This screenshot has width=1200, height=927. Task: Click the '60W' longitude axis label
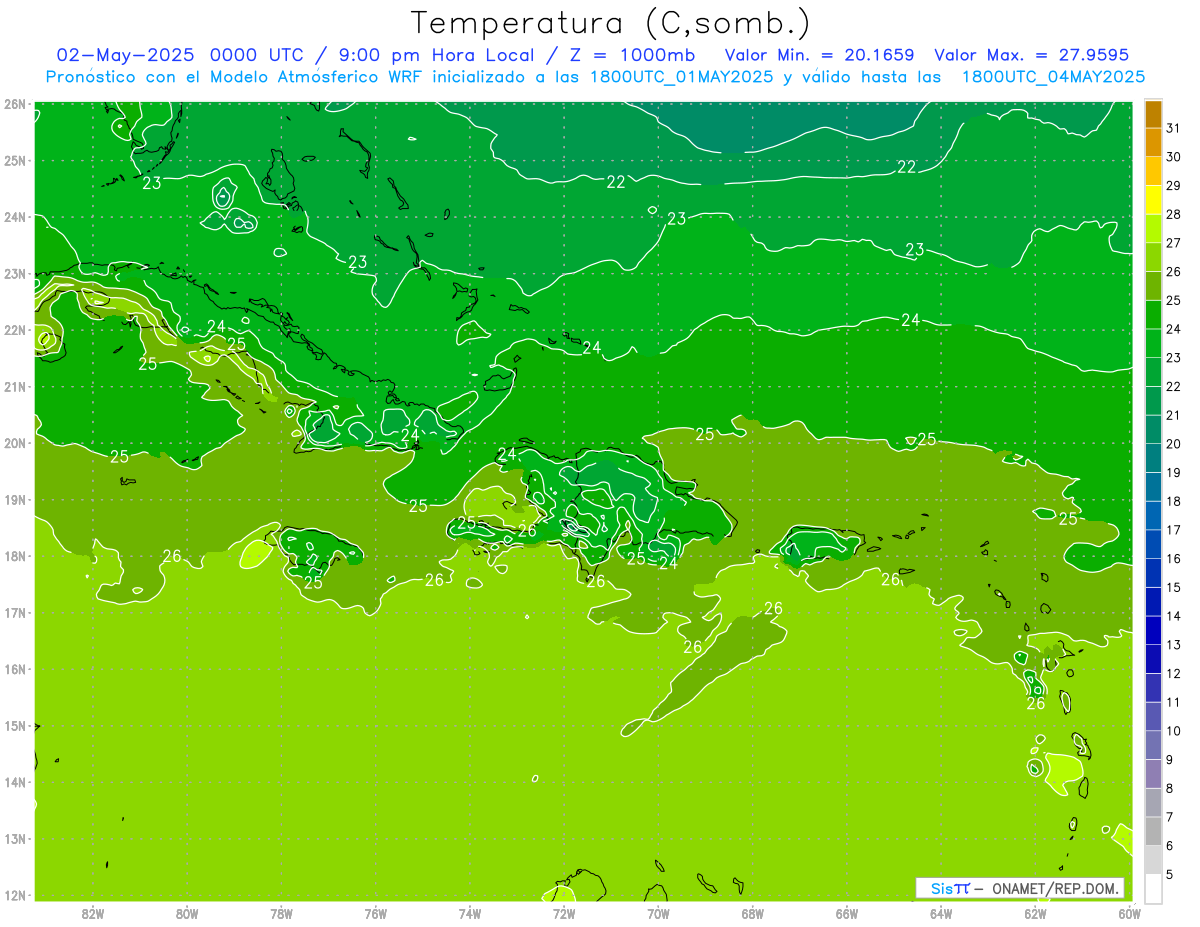click(x=1130, y=913)
